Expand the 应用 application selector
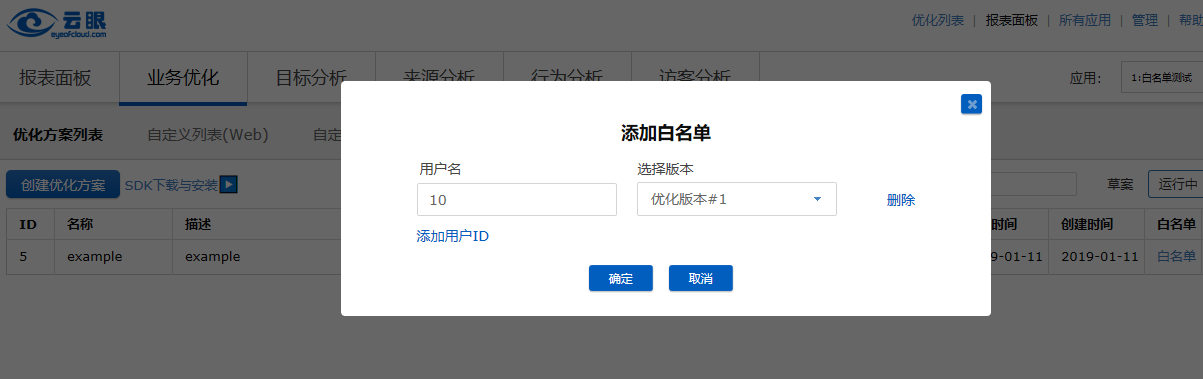The width and height of the screenshot is (1203, 379). [x=1162, y=78]
